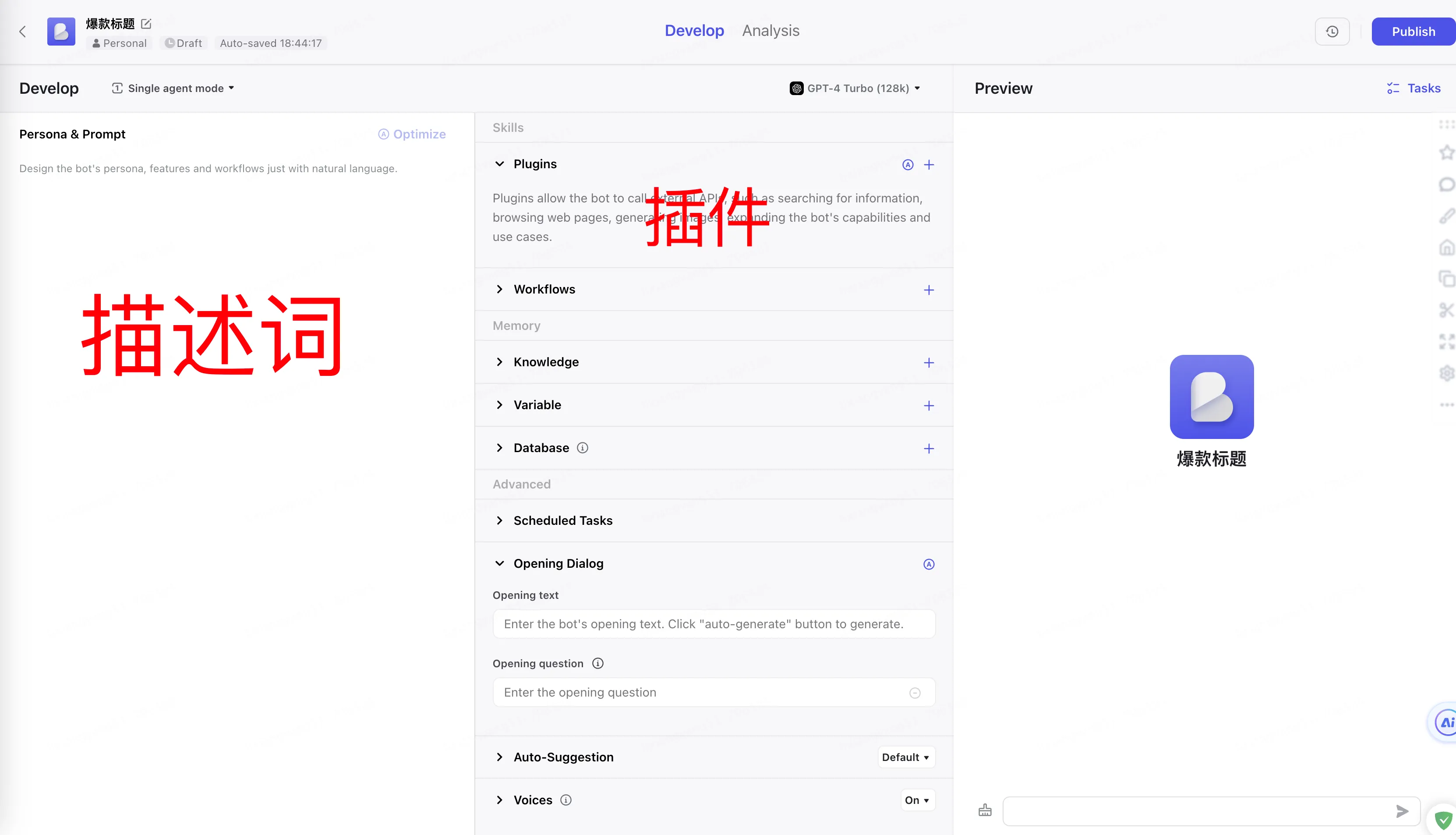Open the GPT-4 Turbo model selector
1456x835 pixels.
click(855, 88)
